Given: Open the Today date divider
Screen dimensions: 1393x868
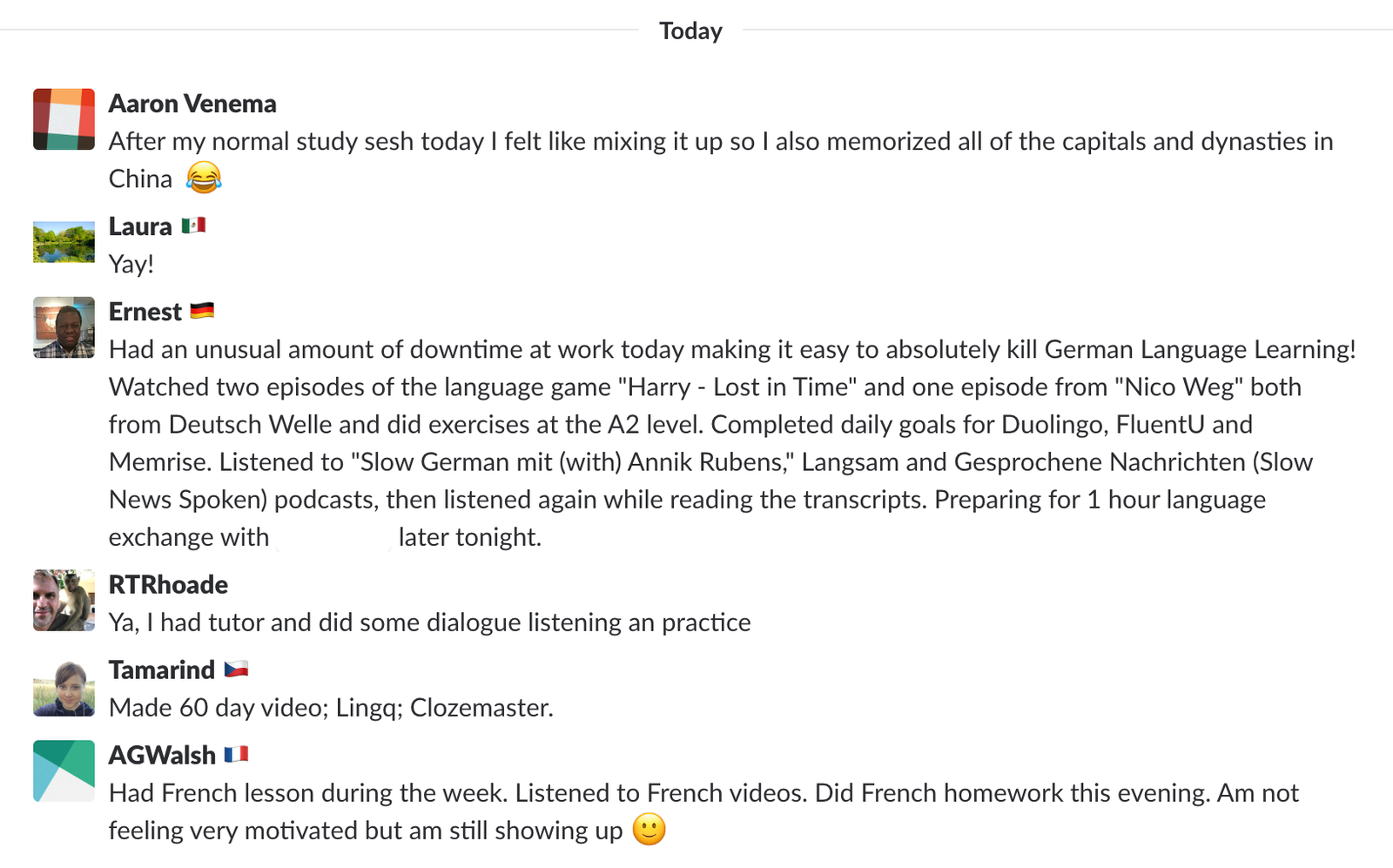Looking at the screenshot, I should pos(690,31).
